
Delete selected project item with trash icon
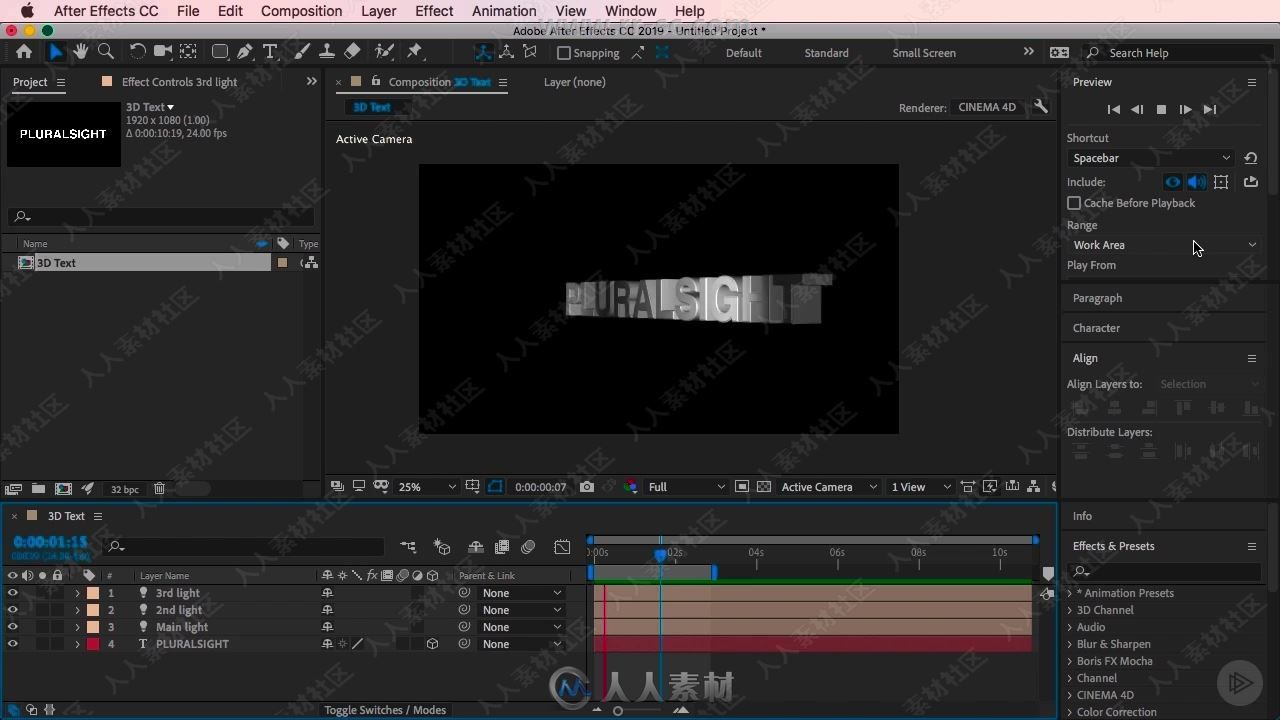(159, 489)
